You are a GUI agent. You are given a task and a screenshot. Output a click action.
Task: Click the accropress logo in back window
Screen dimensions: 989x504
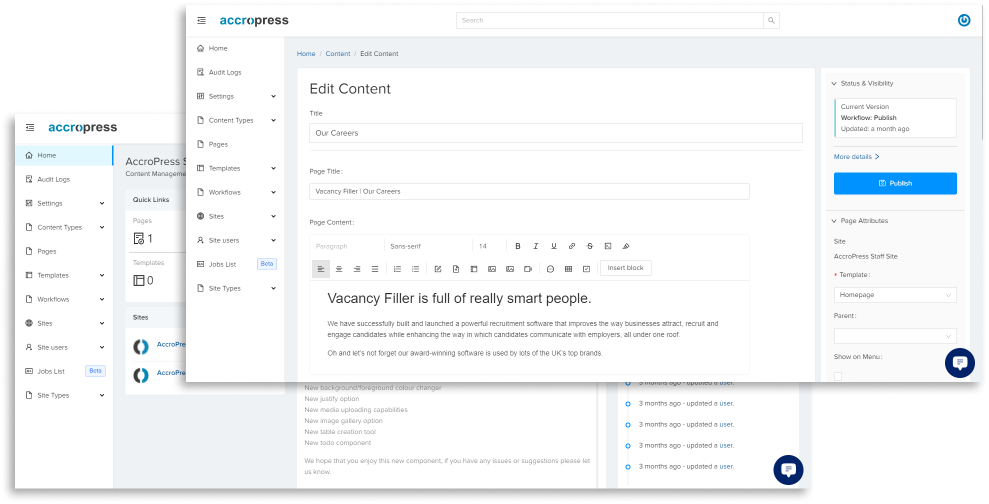tap(83, 127)
